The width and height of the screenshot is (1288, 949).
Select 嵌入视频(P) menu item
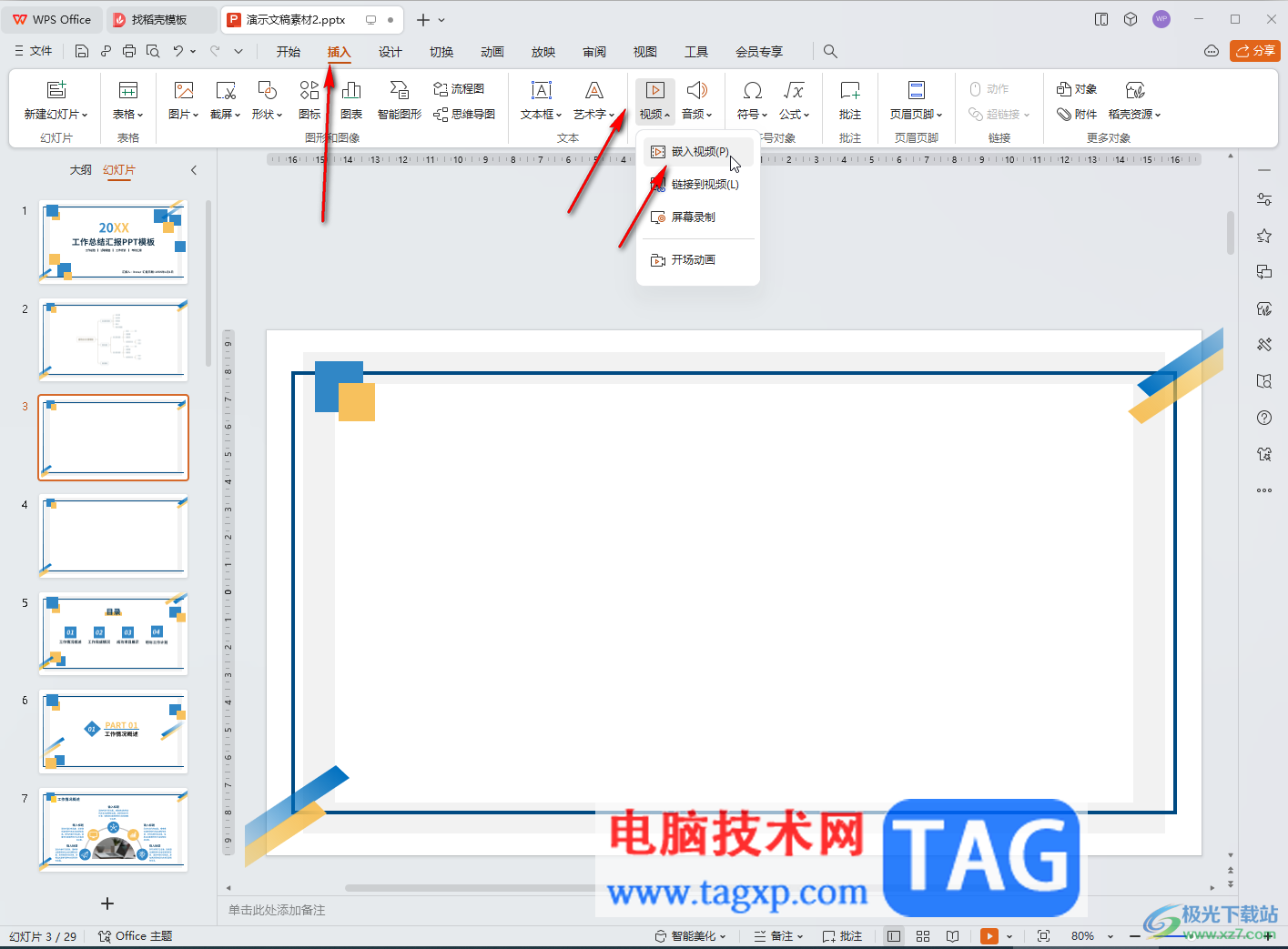(x=698, y=152)
